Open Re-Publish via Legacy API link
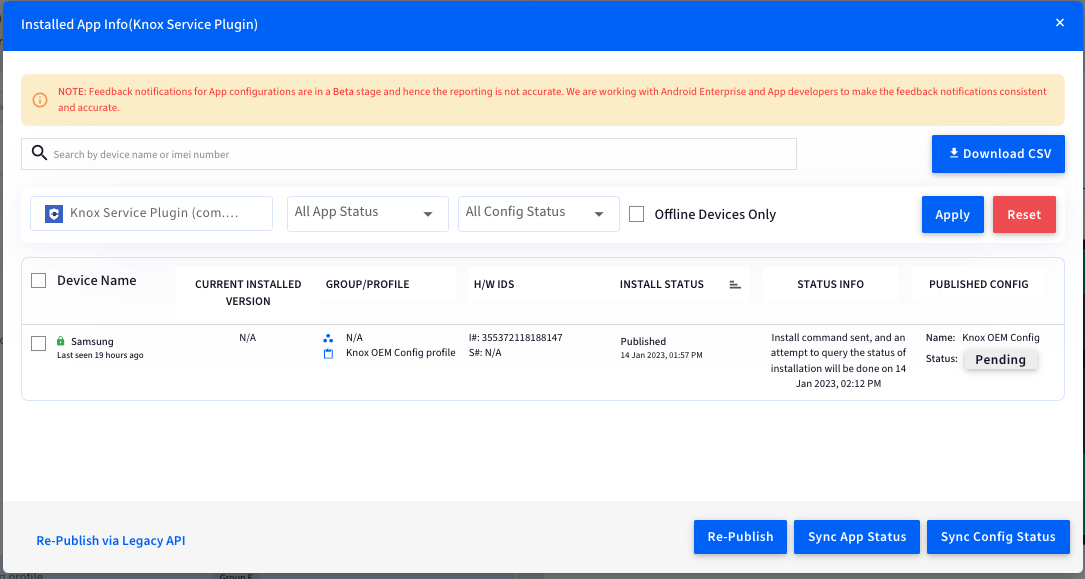 click(x=111, y=541)
